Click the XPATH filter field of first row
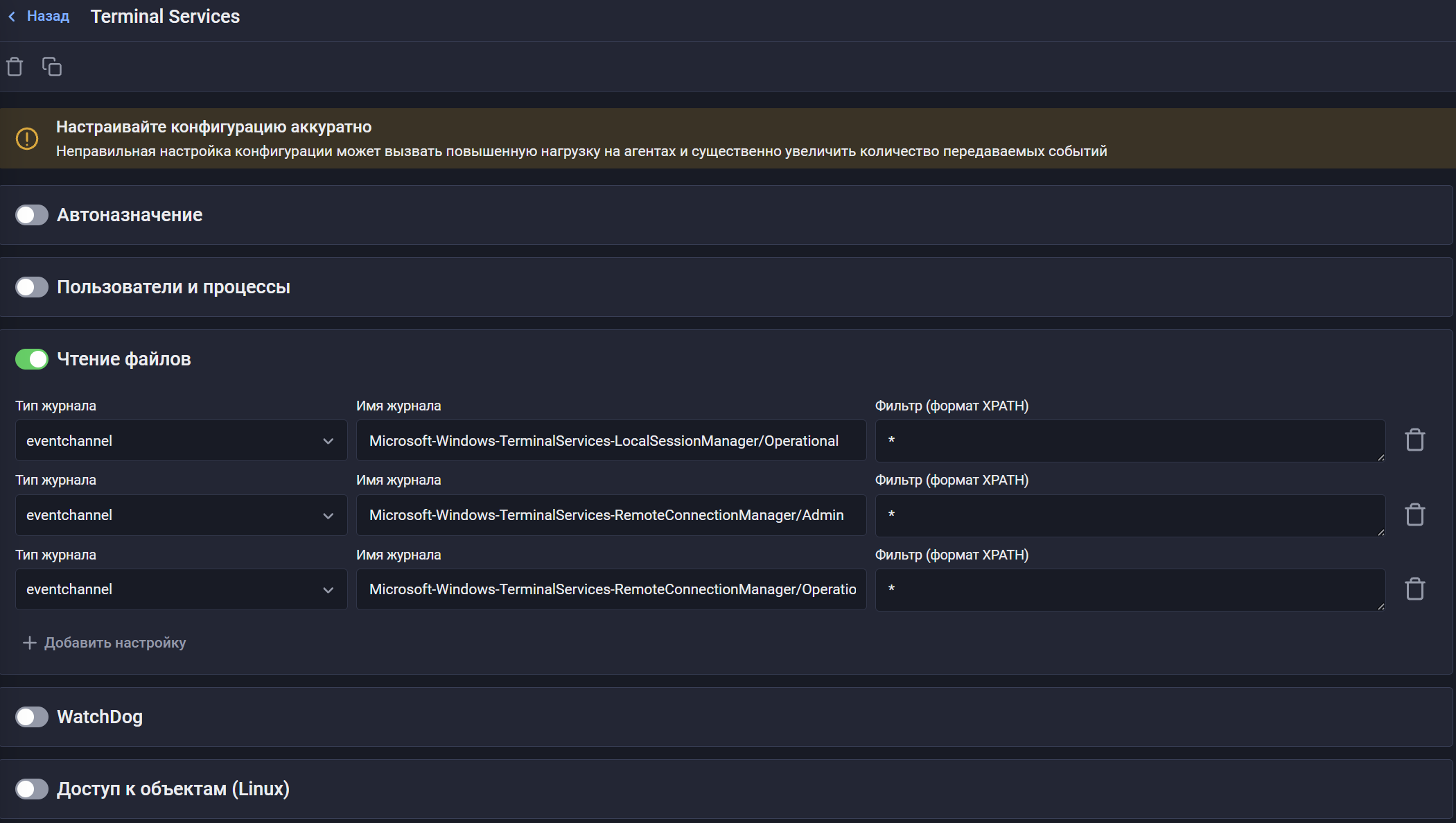 (1130, 441)
